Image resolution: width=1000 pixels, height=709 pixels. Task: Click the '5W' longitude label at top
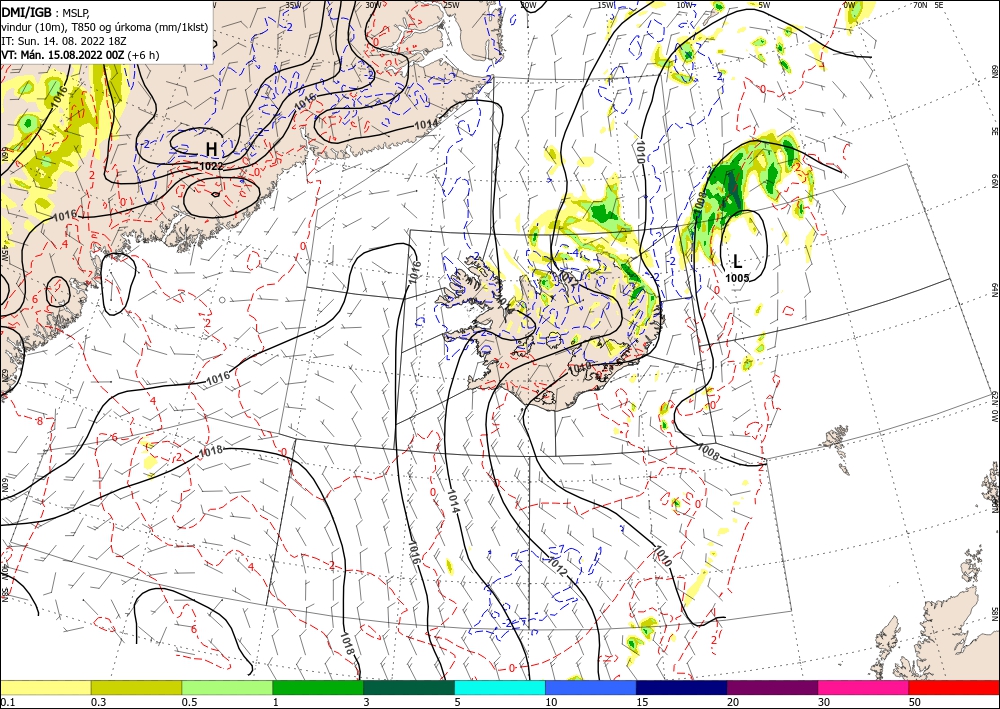click(765, 5)
